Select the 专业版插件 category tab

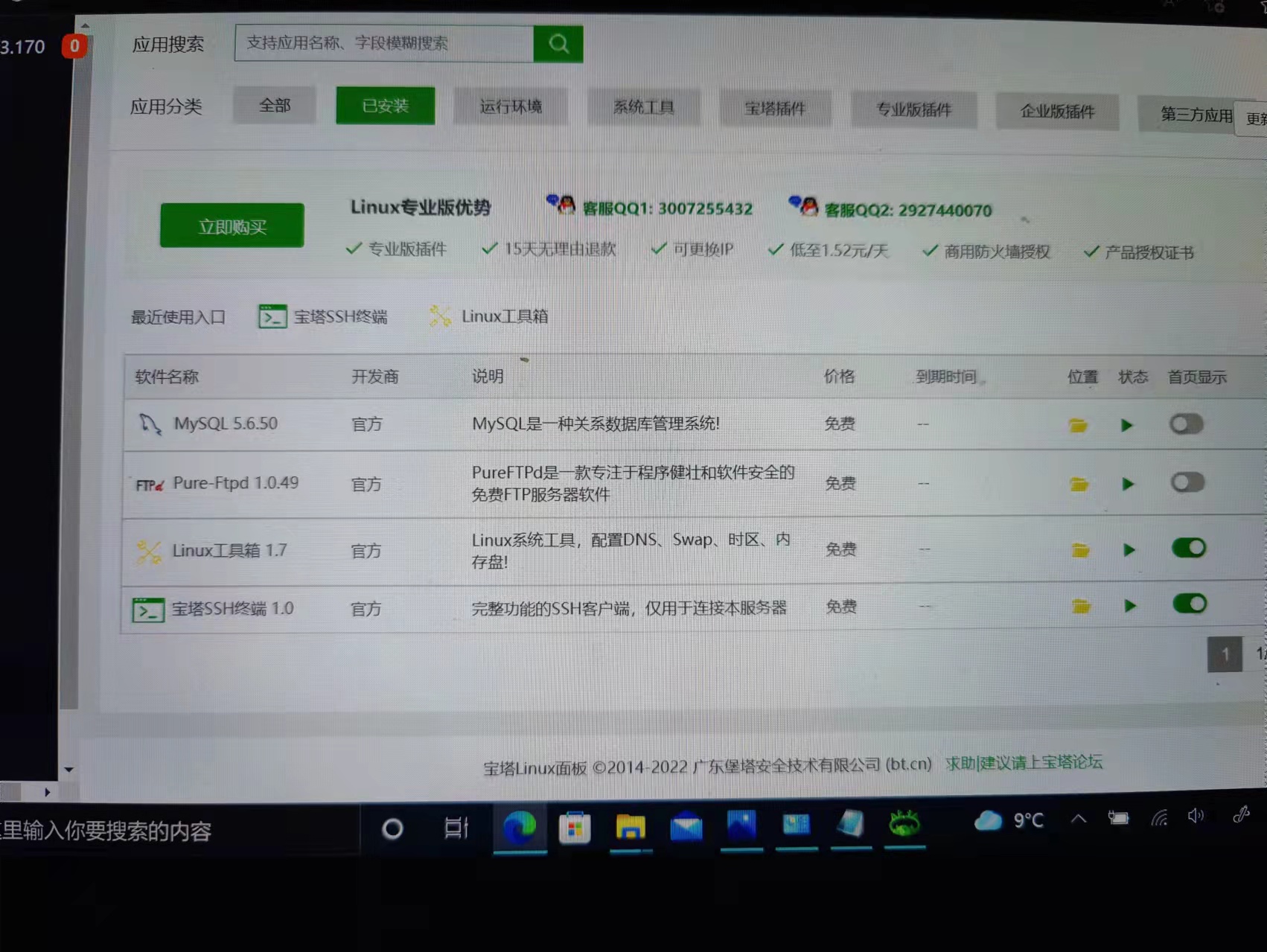tap(913, 110)
